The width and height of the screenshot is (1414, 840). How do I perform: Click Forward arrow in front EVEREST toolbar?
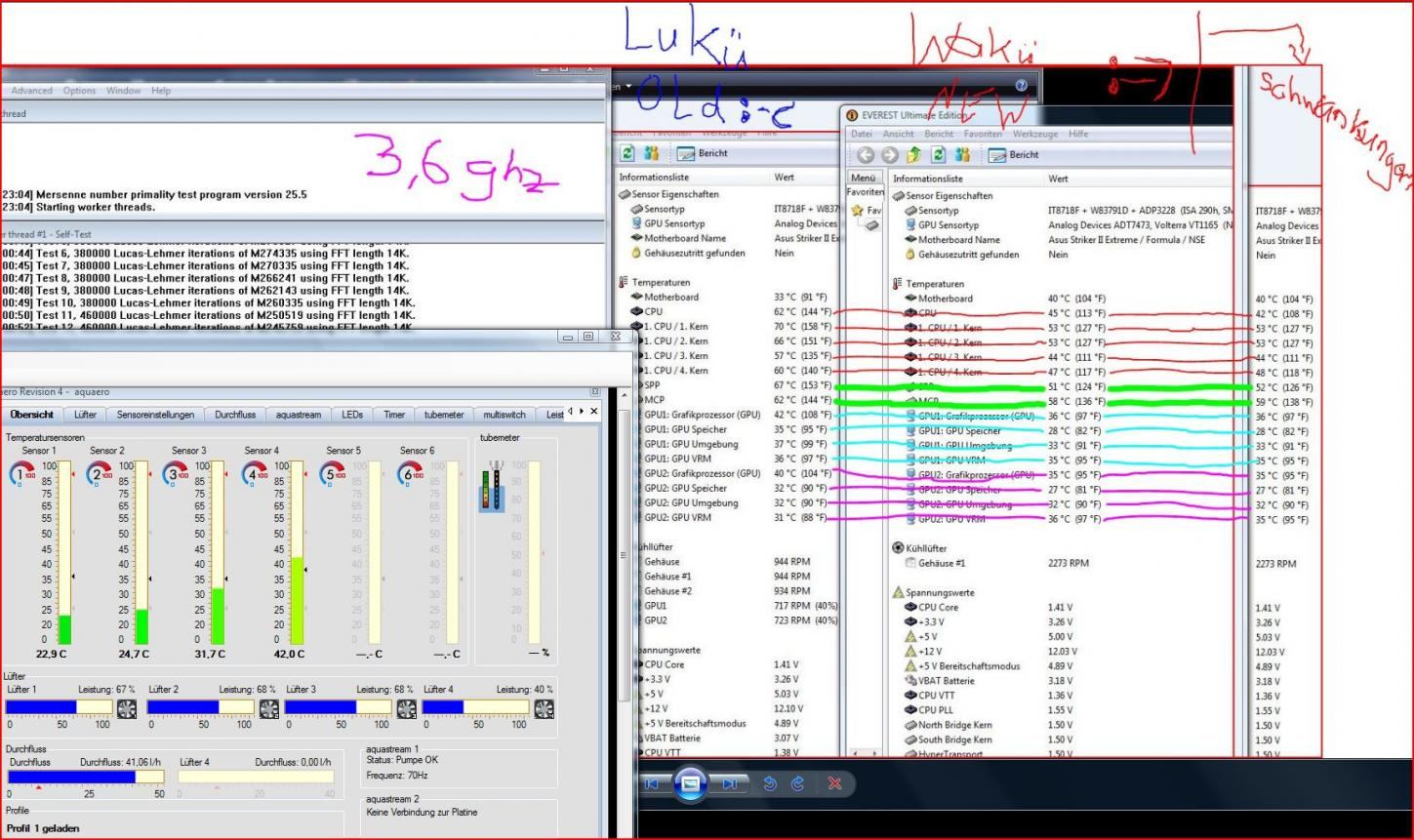click(x=889, y=155)
